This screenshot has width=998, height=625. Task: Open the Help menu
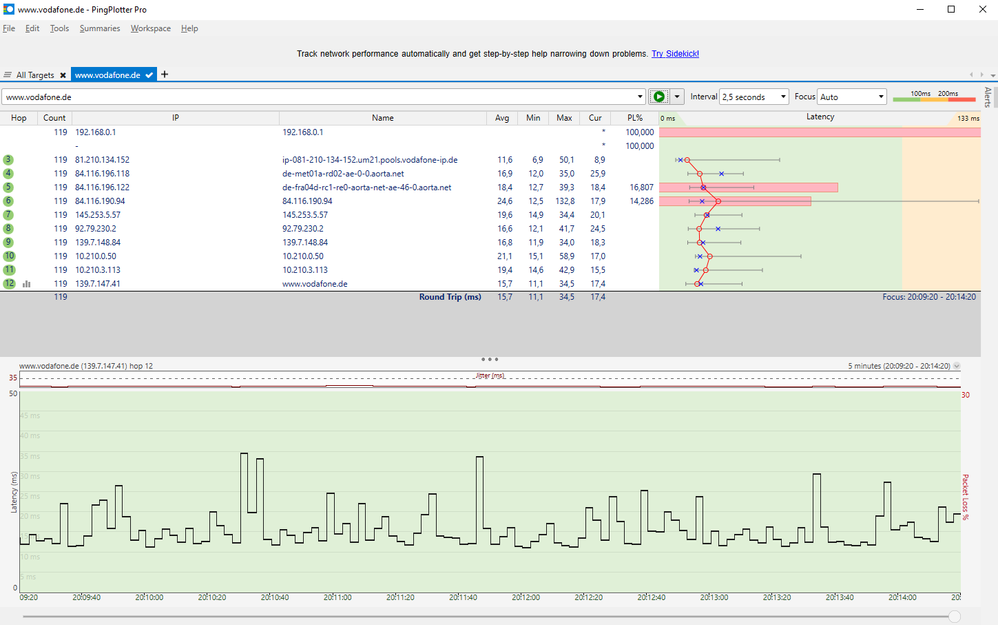[190, 29]
